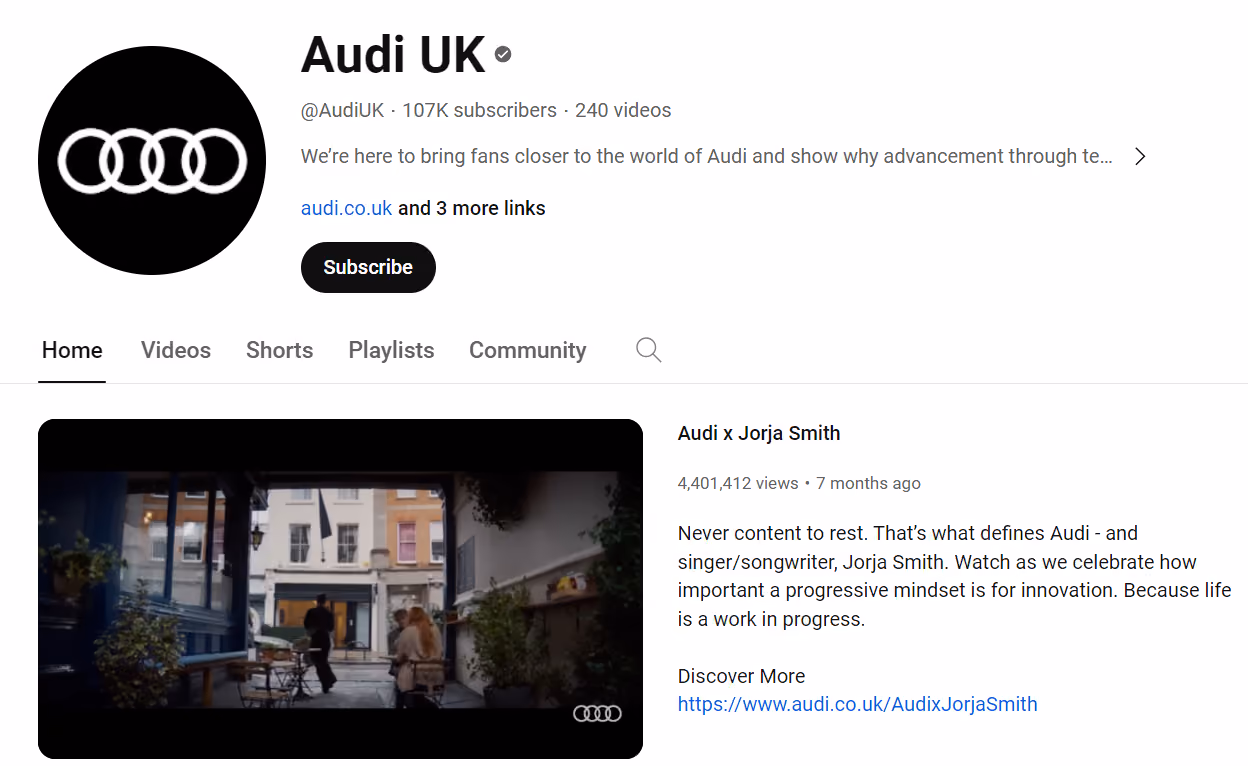Play the Audi x Jorja Smith video thumbnail

(x=340, y=589)
